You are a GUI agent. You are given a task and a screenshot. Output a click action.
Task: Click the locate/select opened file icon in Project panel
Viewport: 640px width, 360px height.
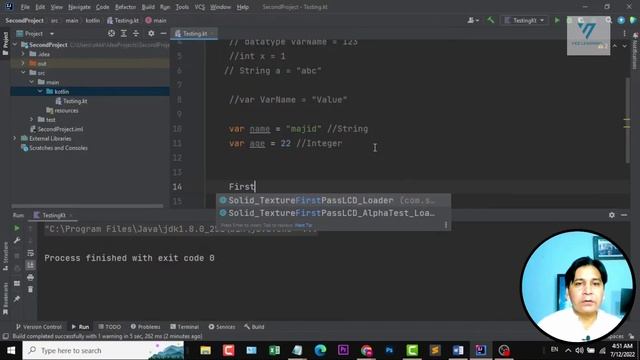[111, 33]
